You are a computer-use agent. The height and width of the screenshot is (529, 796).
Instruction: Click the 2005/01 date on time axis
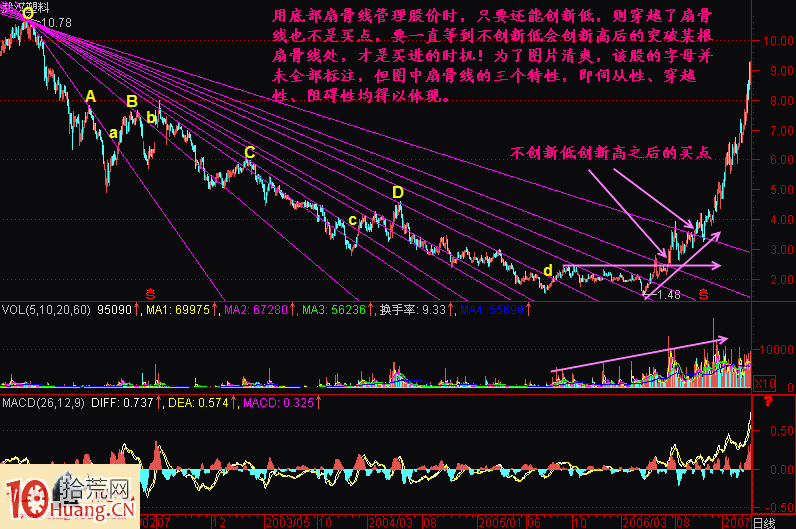point(502,522)
